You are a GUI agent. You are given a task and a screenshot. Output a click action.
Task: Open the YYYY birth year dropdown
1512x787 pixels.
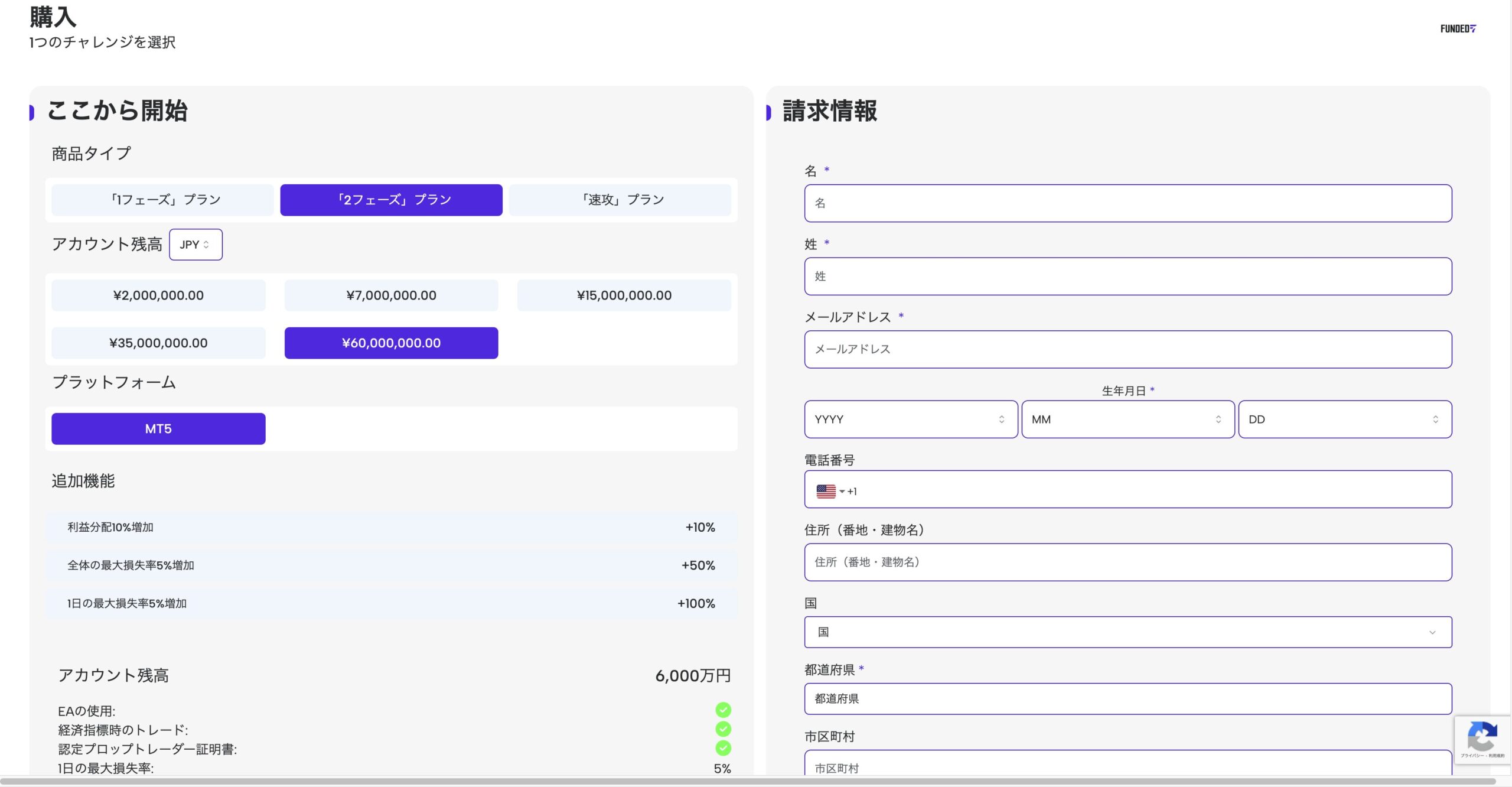910,419
